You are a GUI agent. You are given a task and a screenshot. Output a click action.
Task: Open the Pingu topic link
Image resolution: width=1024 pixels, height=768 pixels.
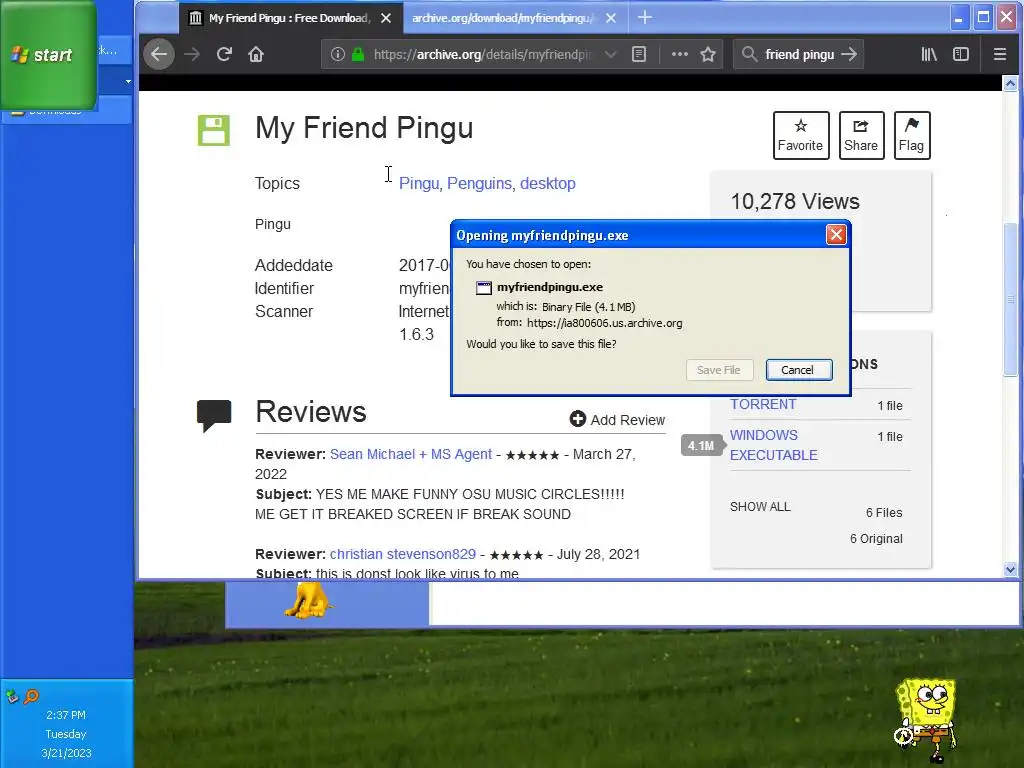click(419, 184)
